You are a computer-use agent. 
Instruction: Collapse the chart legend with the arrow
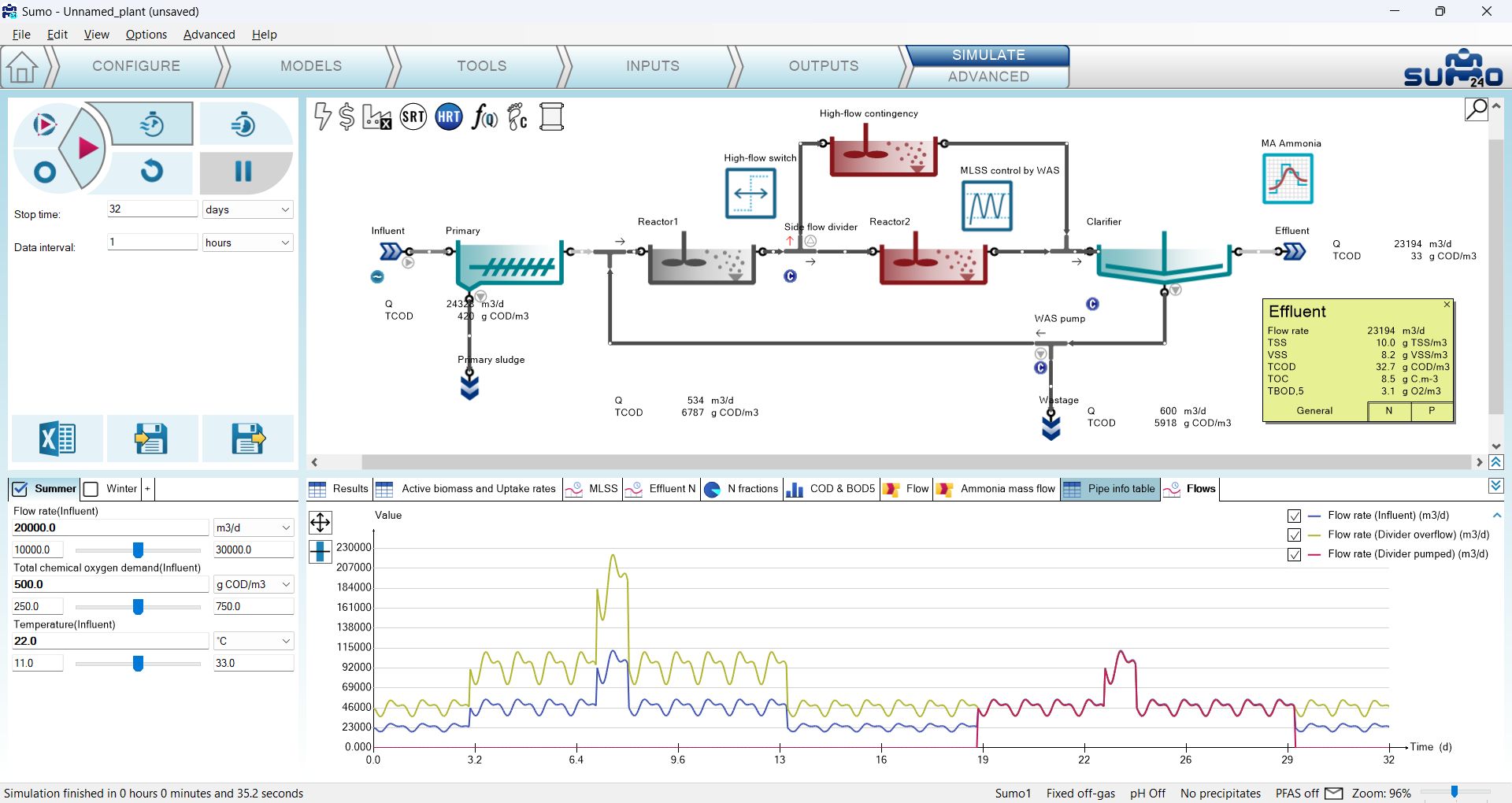(1497, 516)
